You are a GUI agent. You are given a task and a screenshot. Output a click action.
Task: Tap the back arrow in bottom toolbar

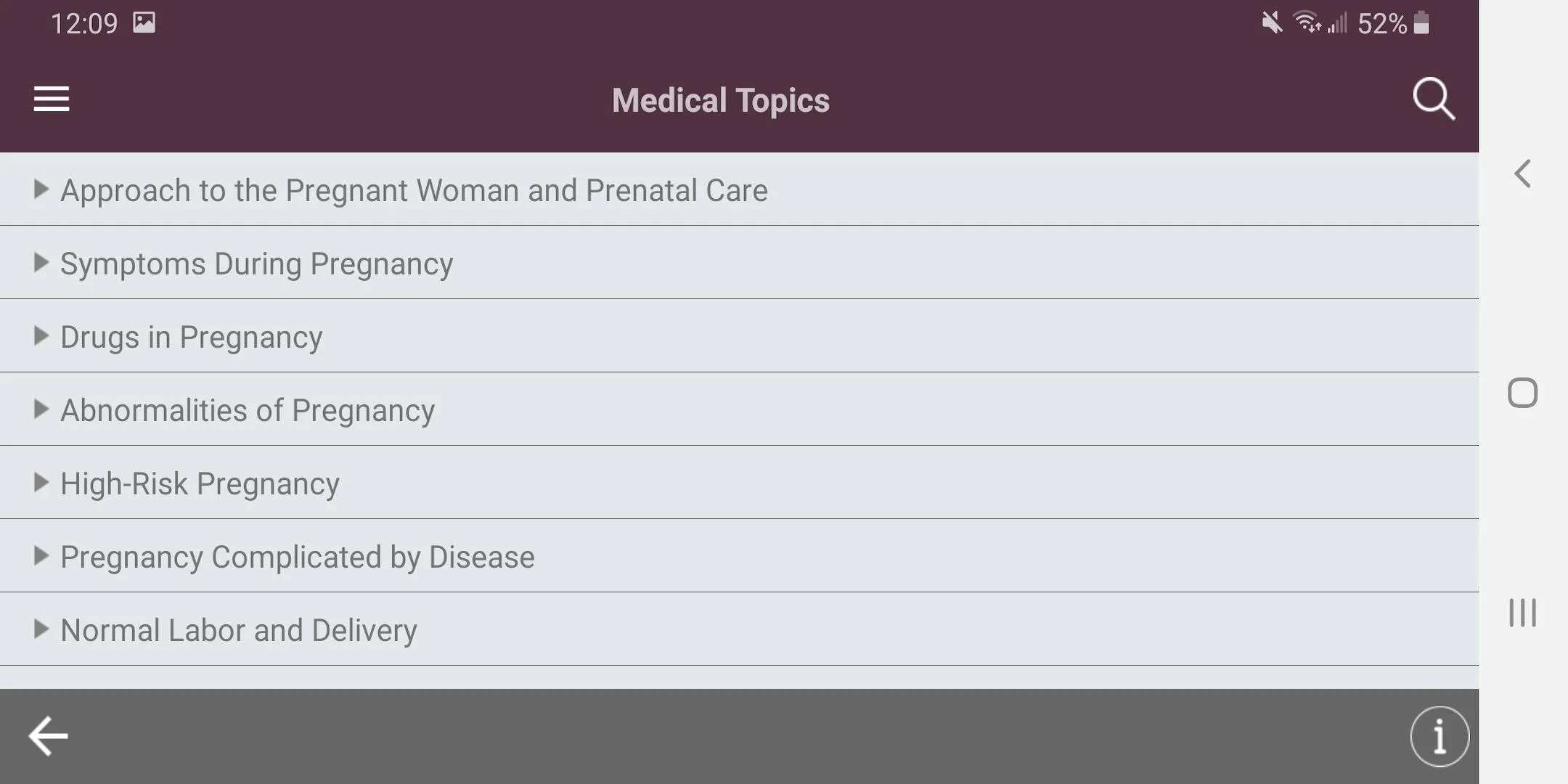(x=46, y=735)
